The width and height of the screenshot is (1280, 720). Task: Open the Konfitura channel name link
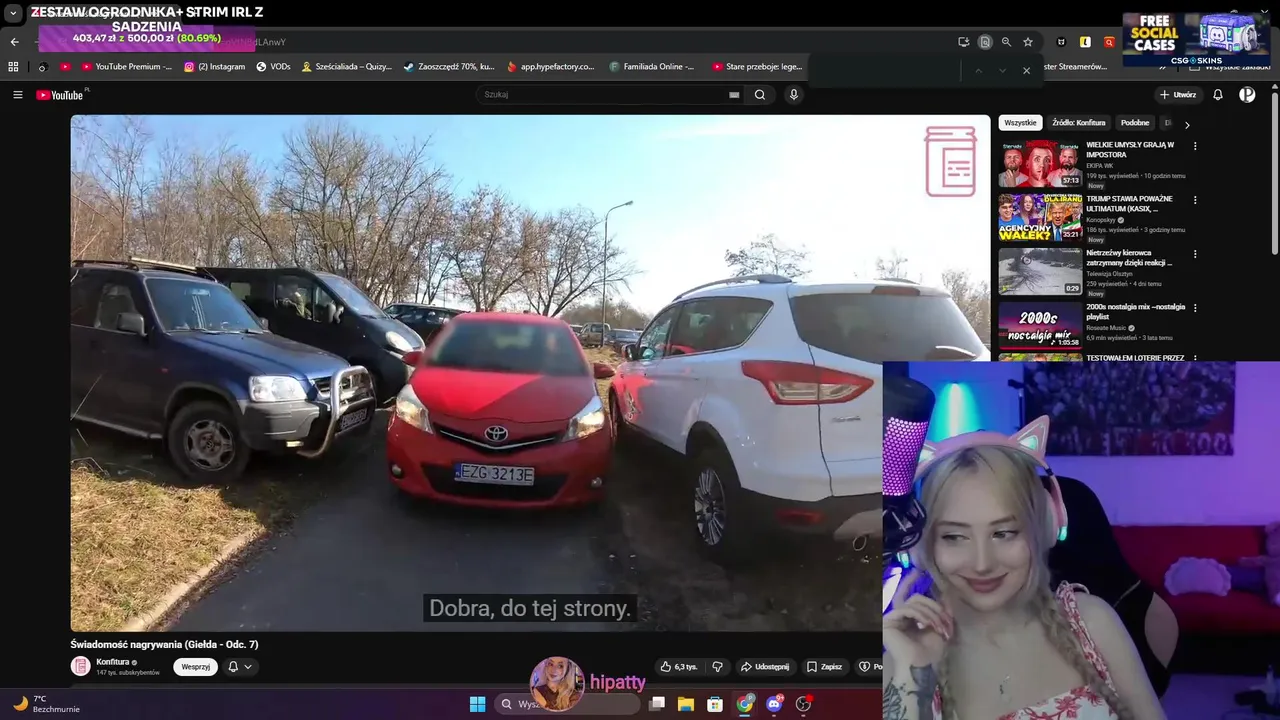pyautogui.click(x=113, y=662)
